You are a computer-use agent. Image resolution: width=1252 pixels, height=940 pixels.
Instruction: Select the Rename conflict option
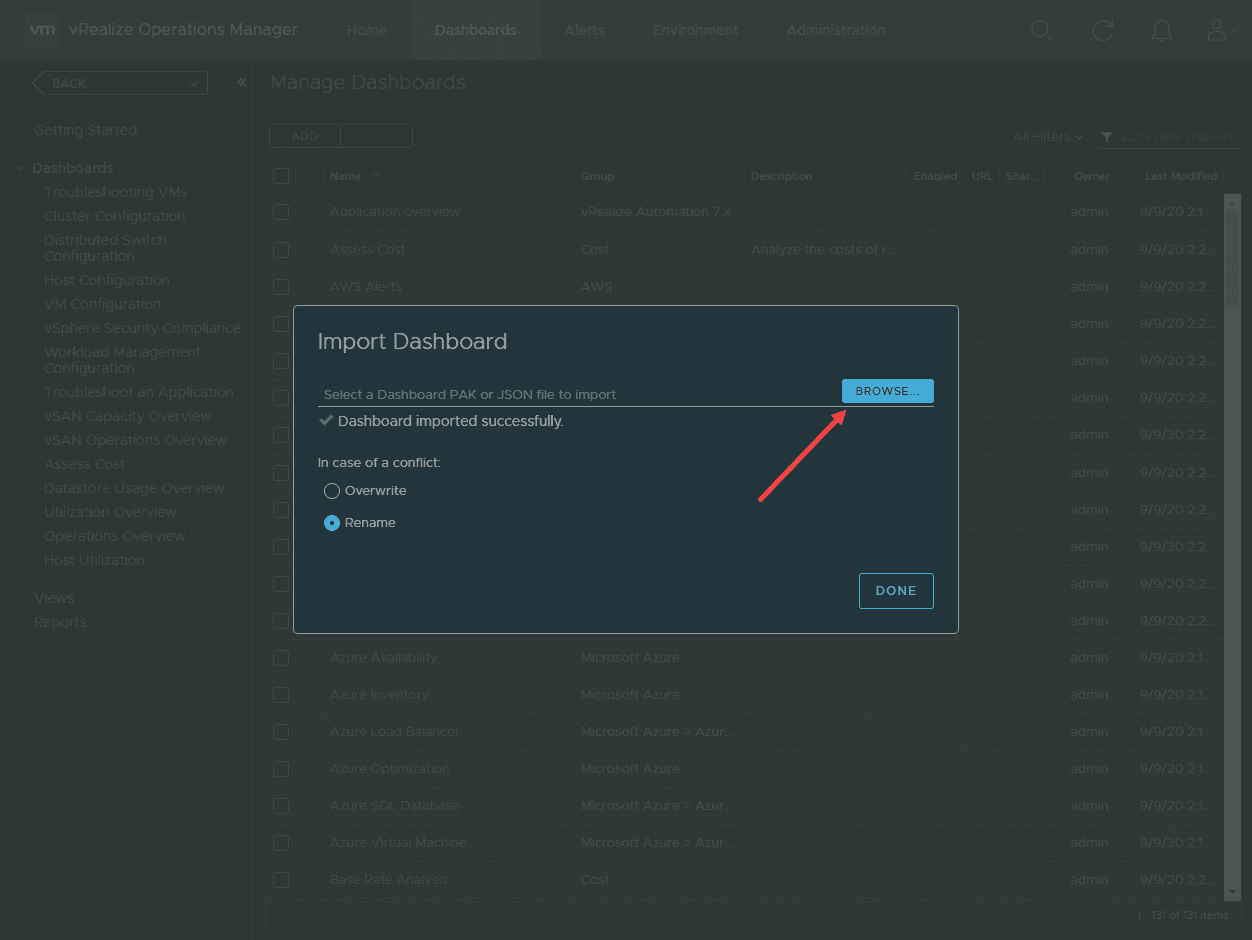(x=331, y=522)
